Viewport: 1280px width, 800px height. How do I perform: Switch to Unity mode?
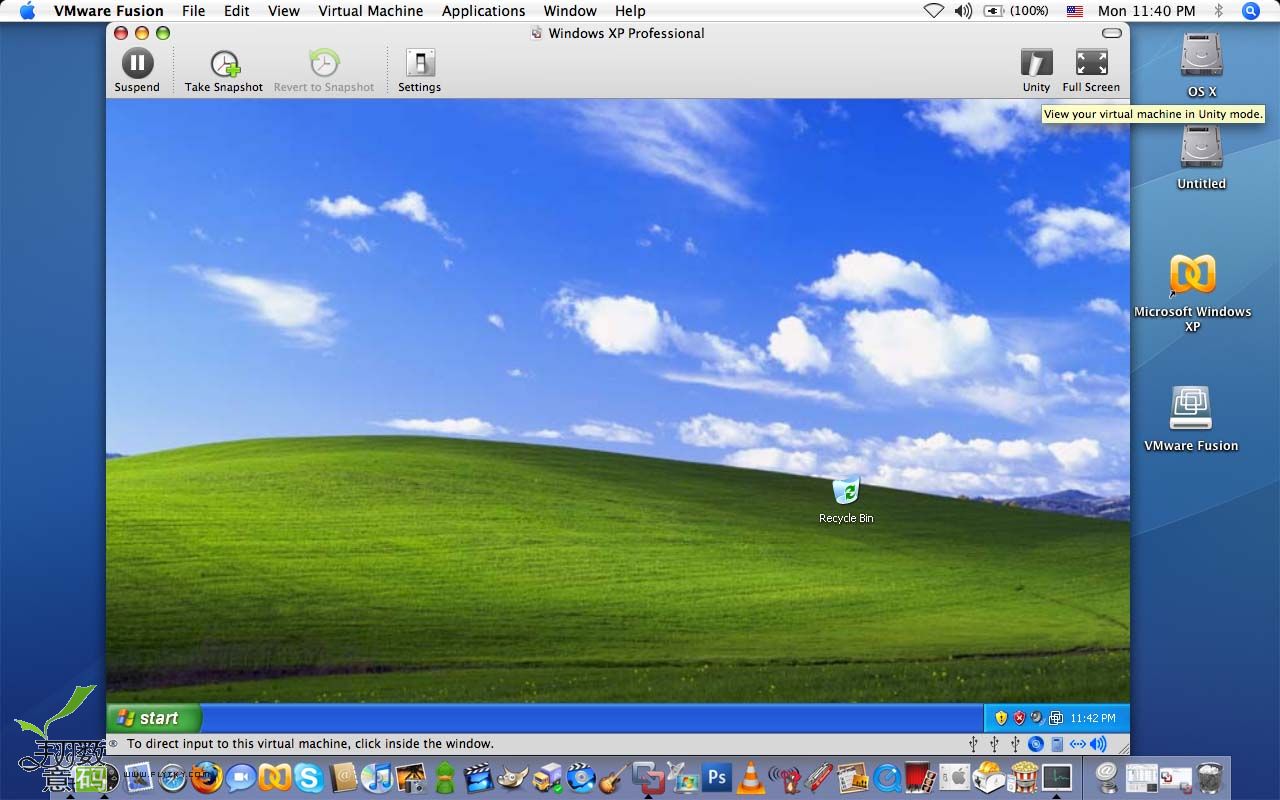(1036, 70)
